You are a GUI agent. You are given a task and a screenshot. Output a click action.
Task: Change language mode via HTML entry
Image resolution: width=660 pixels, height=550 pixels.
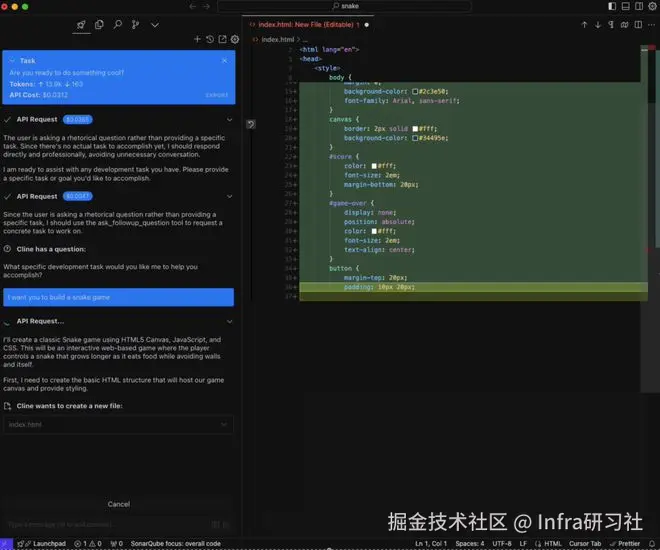coord(548,544)
